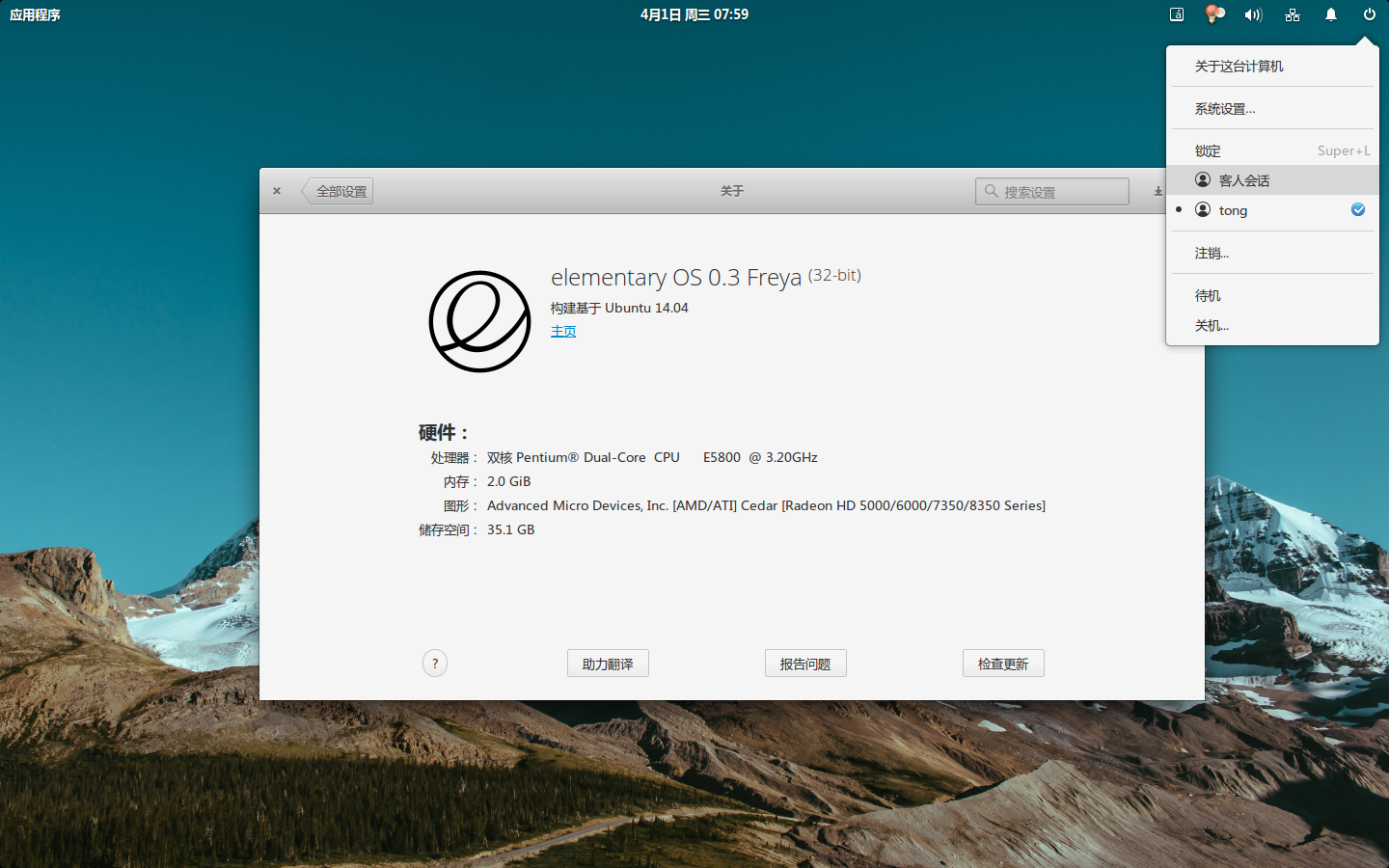Viewport: 1389px width, 868px height.
Task: Click the memory value '2.0 GiB'
Action: tap(508, 481)
